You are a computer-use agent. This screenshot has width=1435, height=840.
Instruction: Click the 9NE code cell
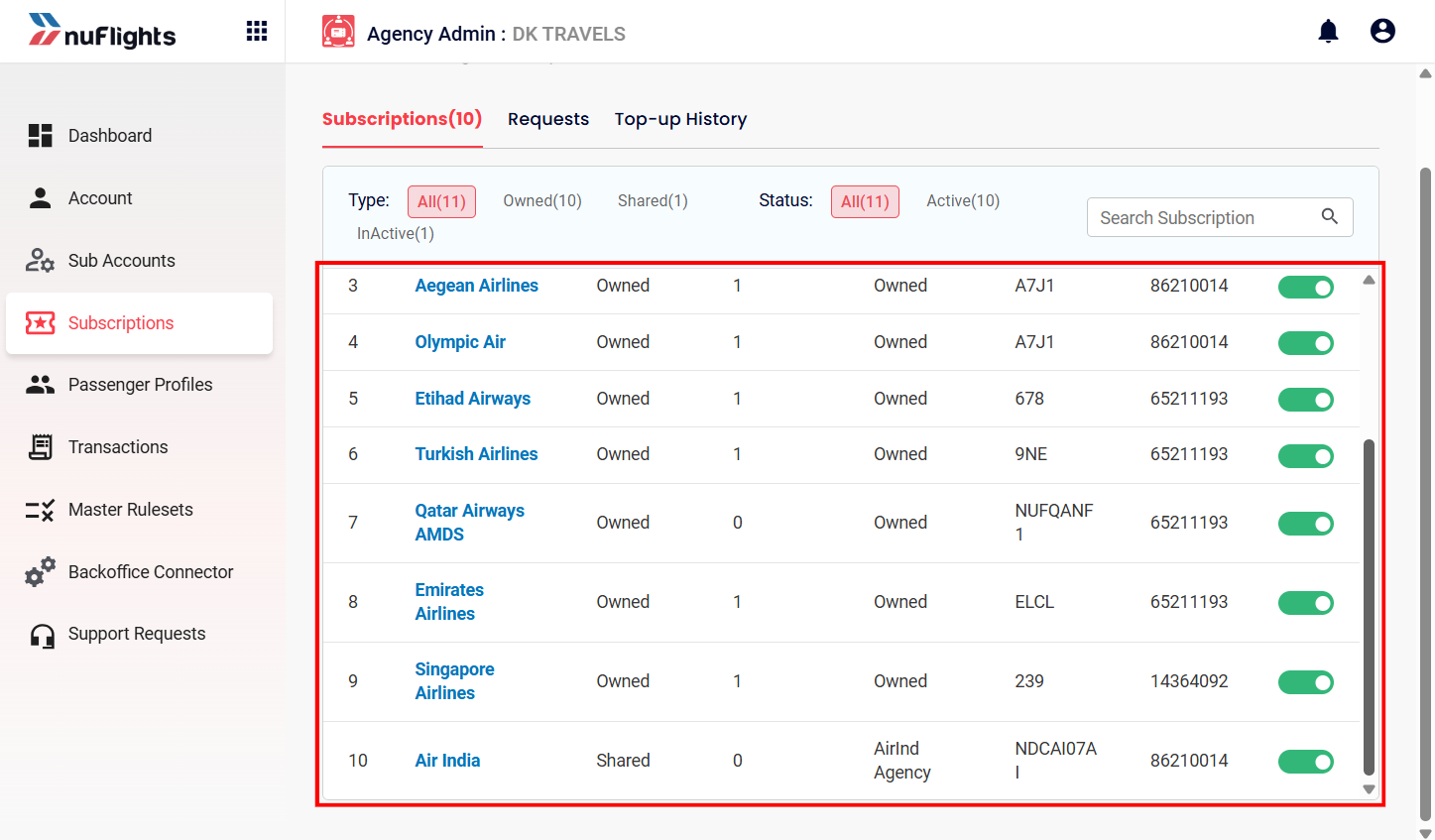[1030, 454]
